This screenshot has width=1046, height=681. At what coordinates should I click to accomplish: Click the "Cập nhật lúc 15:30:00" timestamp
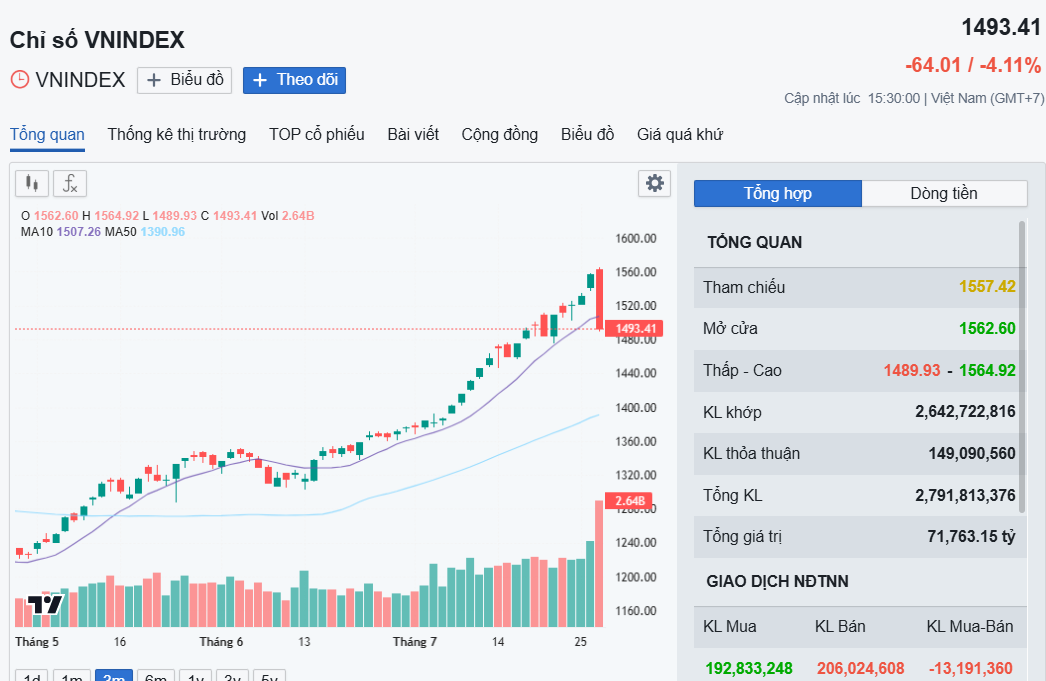[x=852, y=99]
